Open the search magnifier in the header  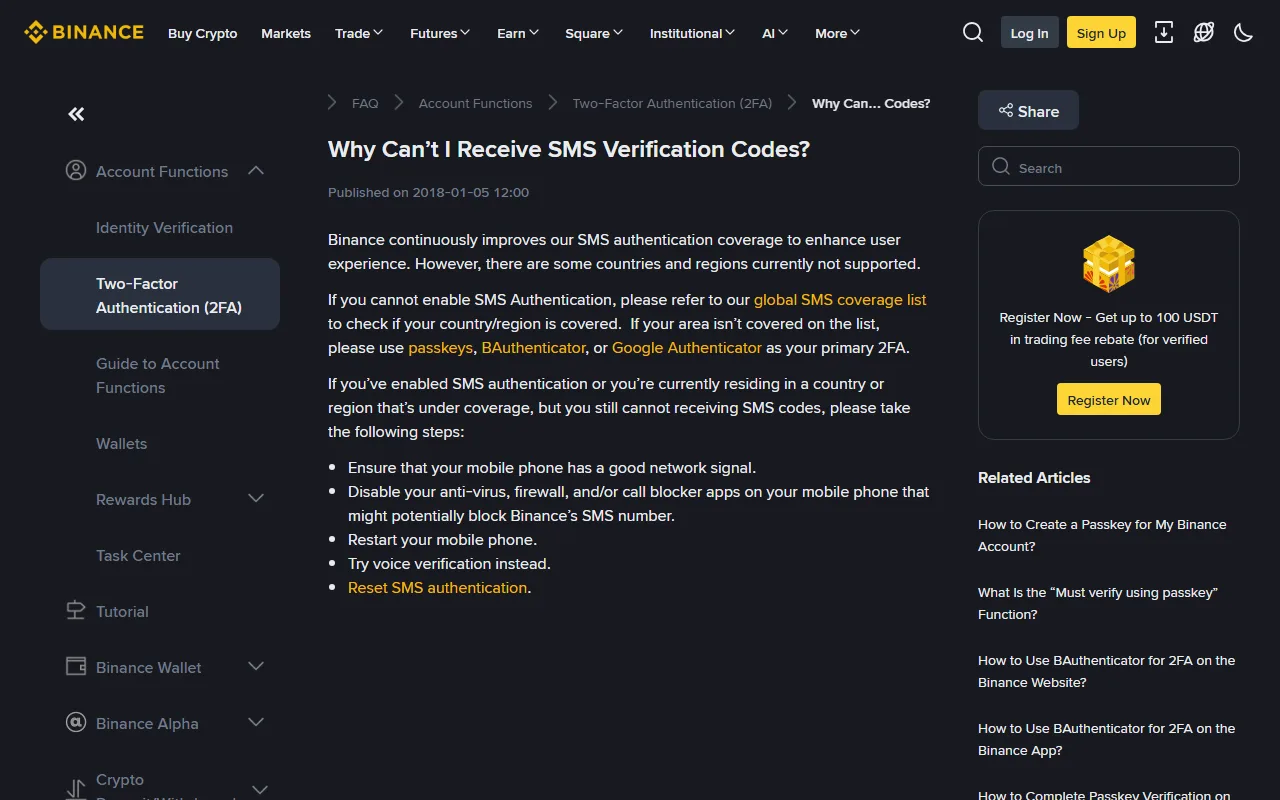click(x=973, y=33)
